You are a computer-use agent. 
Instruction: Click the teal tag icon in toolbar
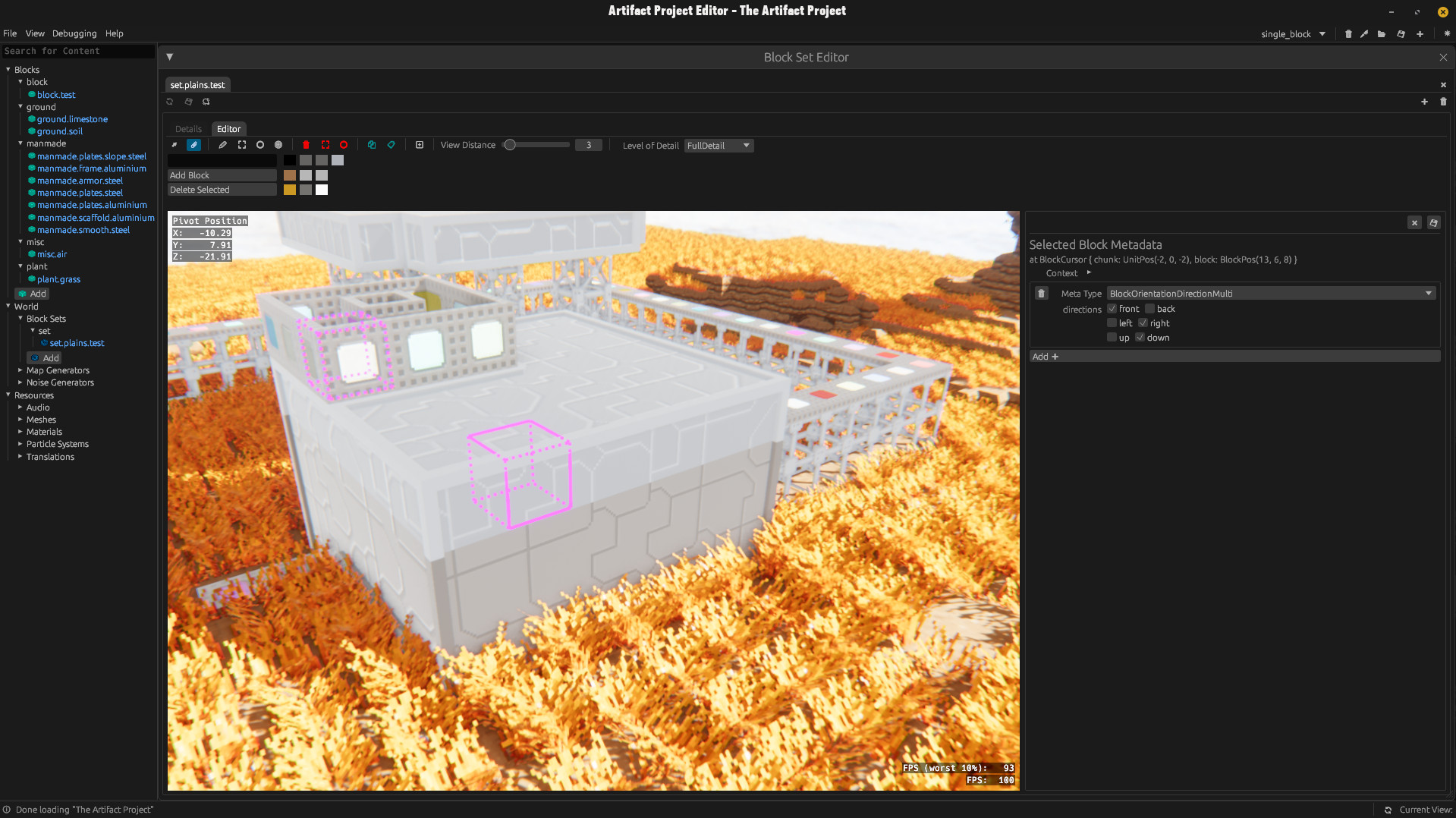(x=392, y=145)
